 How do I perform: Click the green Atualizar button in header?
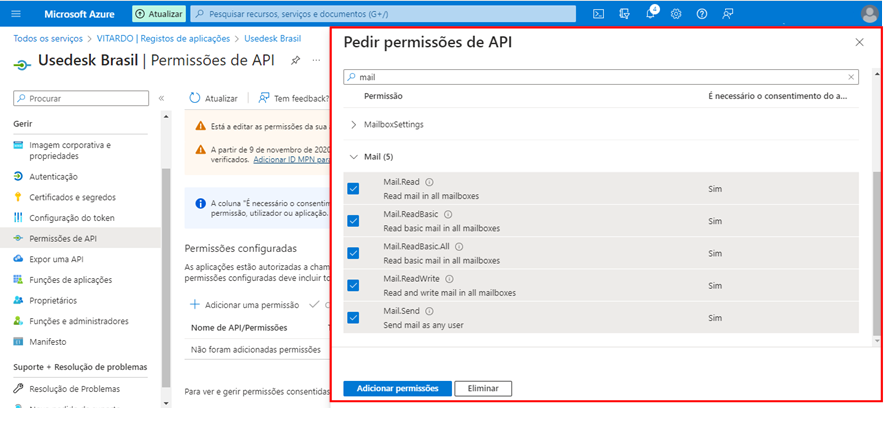click(x=159, y=14)
